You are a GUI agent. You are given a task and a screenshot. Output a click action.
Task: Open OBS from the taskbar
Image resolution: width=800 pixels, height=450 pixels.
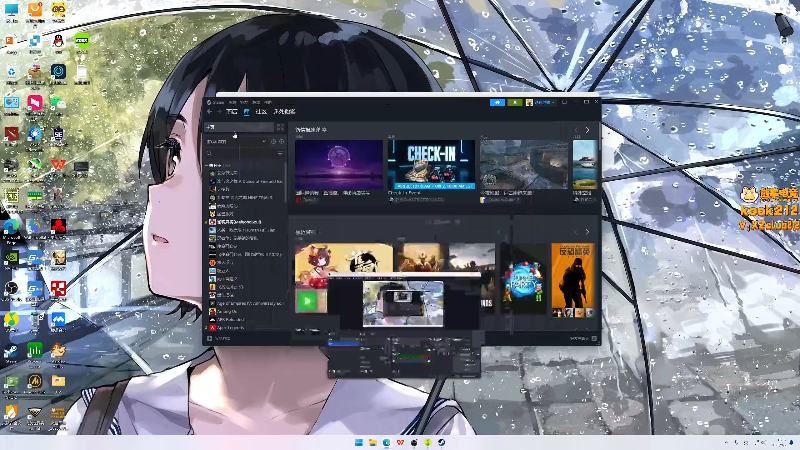[x=414, y=442]
